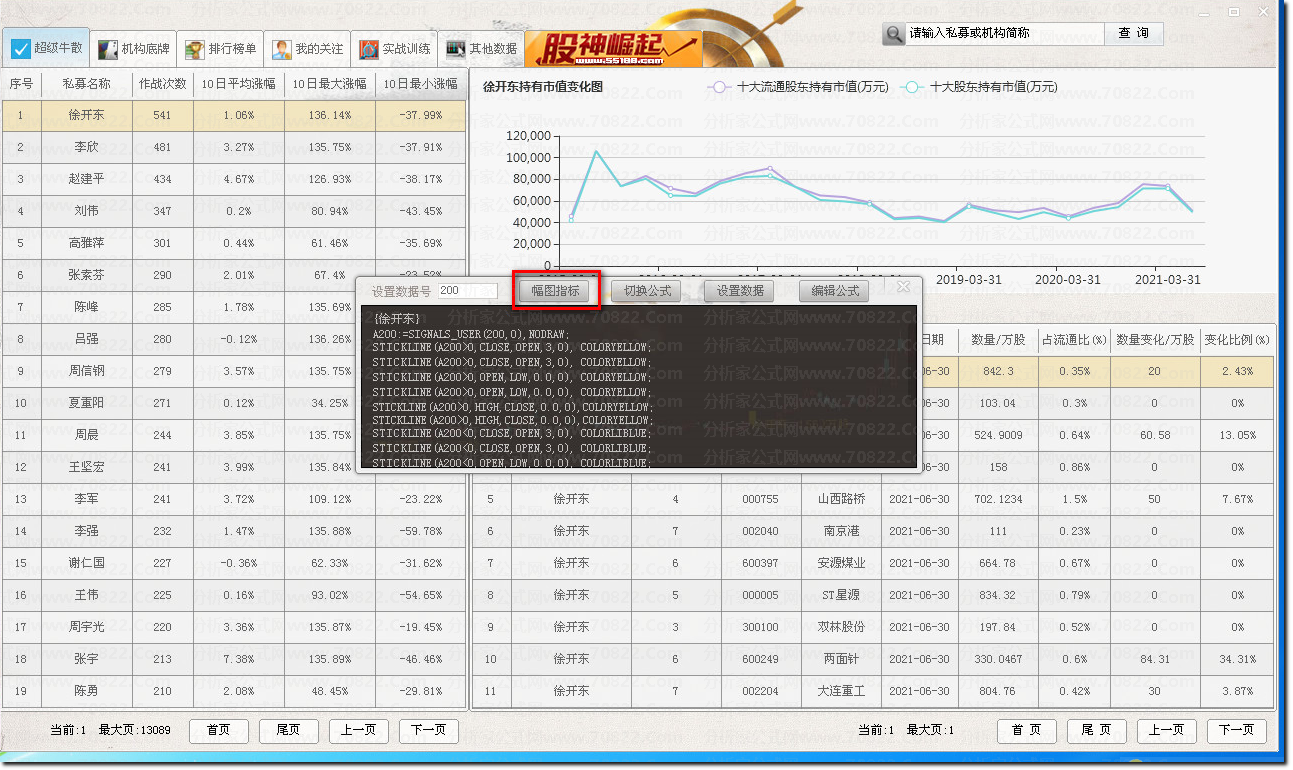The image size is (1293, 770).
Task: Toggle 十大流通股东持有市值 legend series
Action: click(799, 87)
